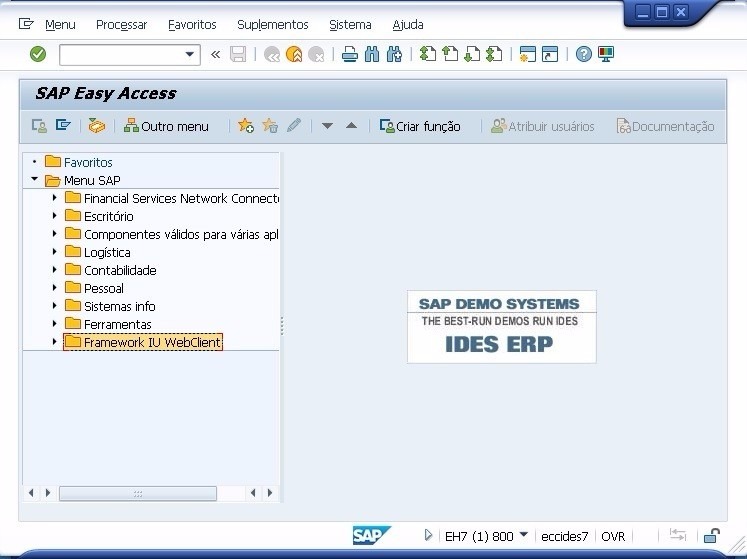747x559 pixels.
Task: Click the SAP DEMO SYSTEMS IDES ERP image
Action: 502,326
